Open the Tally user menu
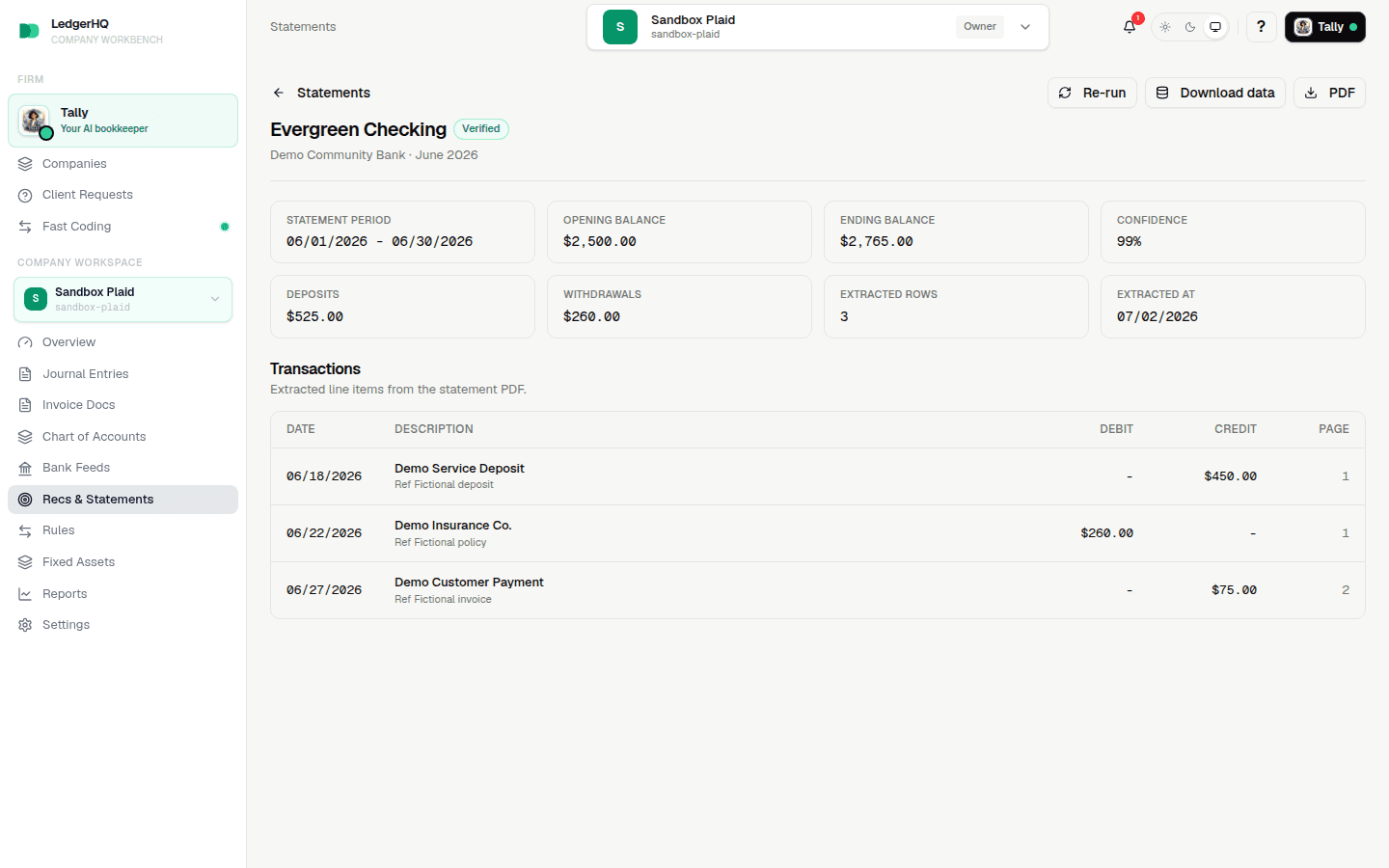 click(1324, 27)
